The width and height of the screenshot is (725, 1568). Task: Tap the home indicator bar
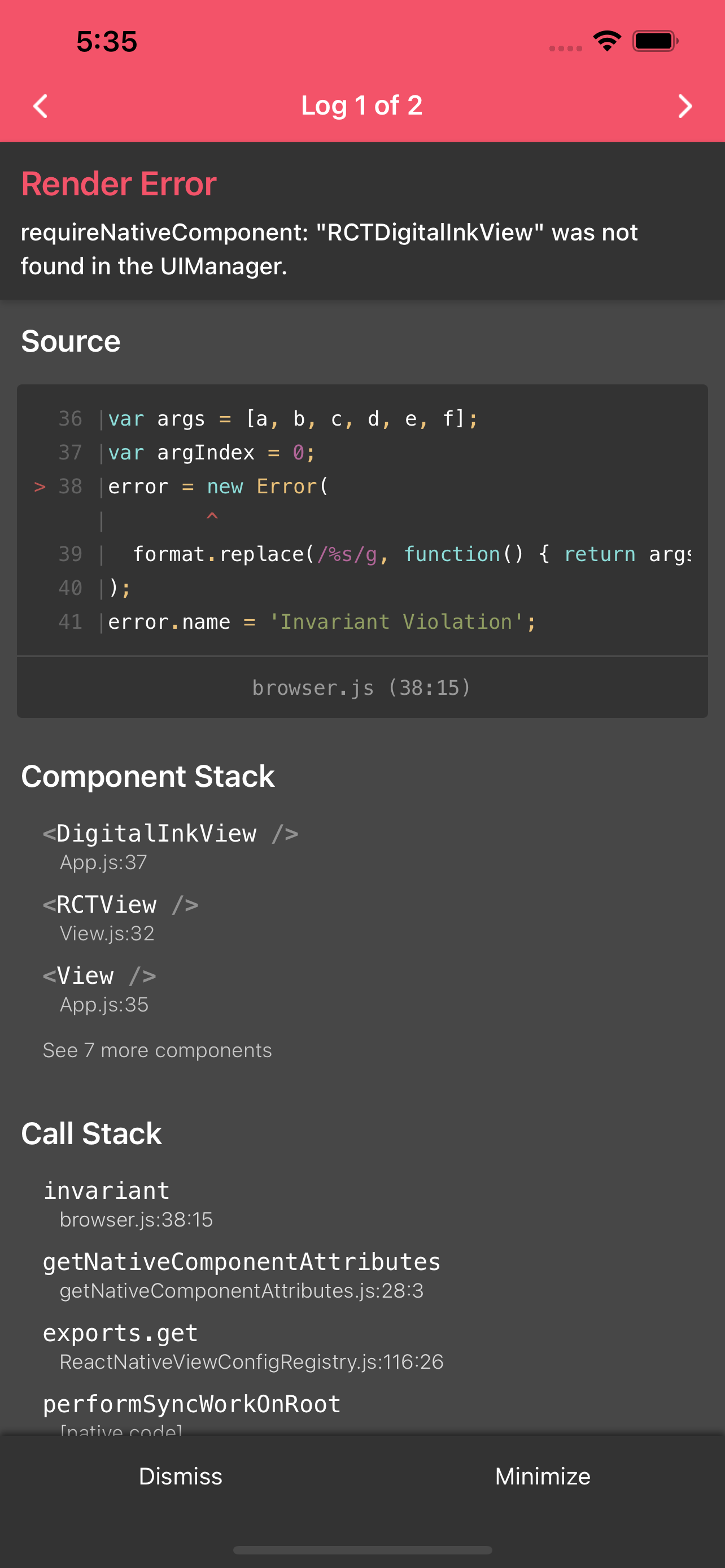pyautogui.click(x=362, y=1550)
